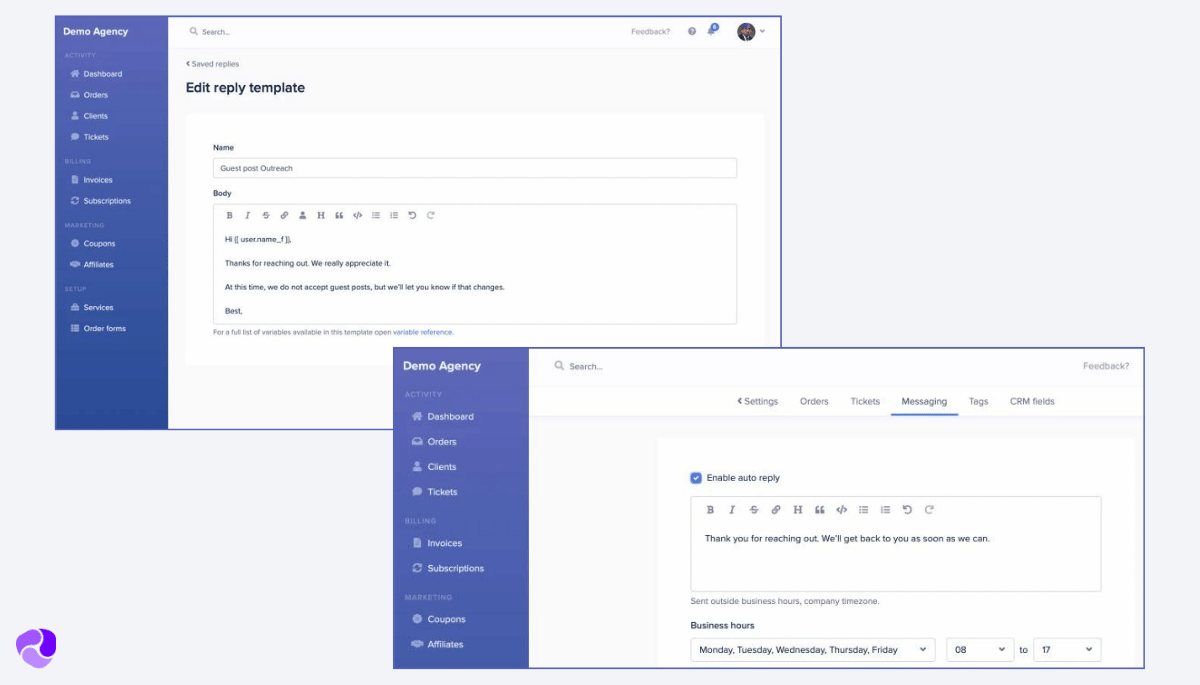Click Demo Agency title in the messaging window sidebar
This screenshot has height=685, width=1200.
coord(442,366)
